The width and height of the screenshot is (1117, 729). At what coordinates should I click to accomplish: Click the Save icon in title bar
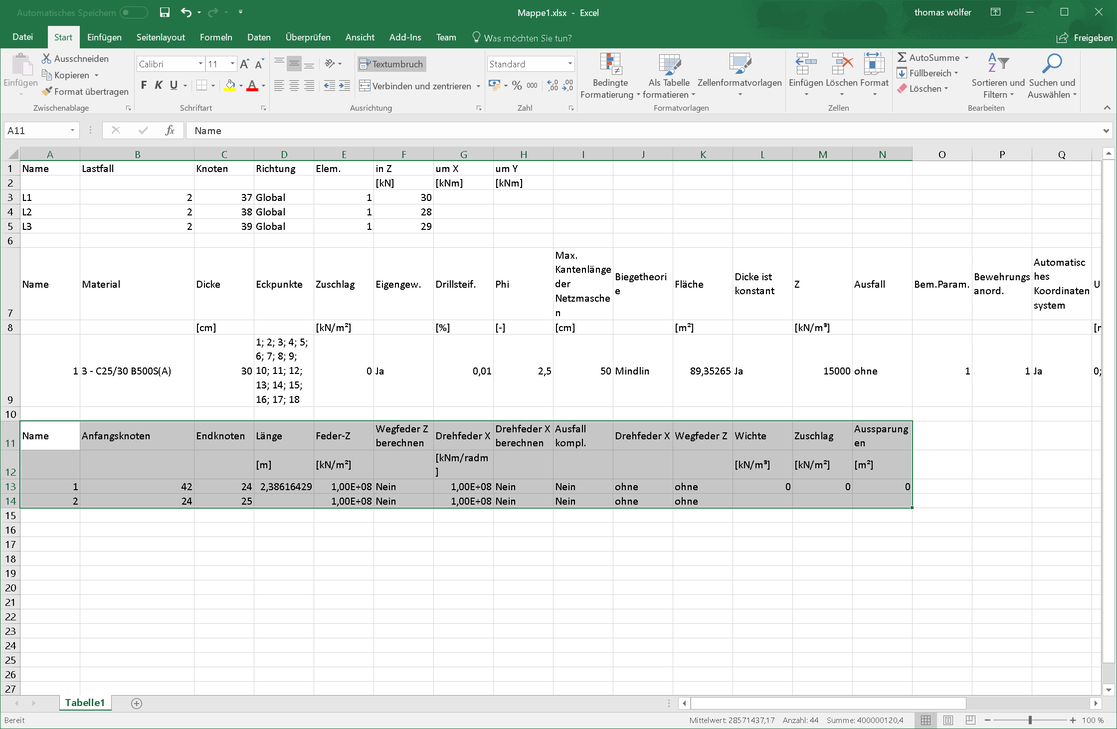click(165, 12)
